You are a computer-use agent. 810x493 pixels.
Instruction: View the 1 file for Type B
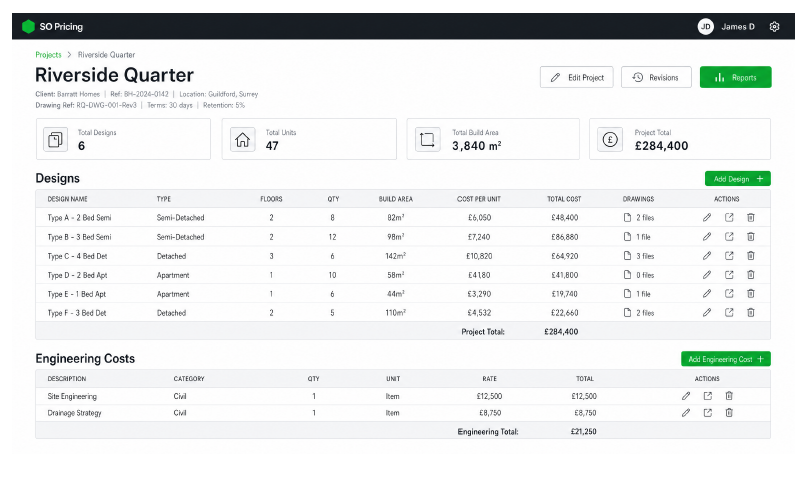pyautogui.click(x=637, y=237)
